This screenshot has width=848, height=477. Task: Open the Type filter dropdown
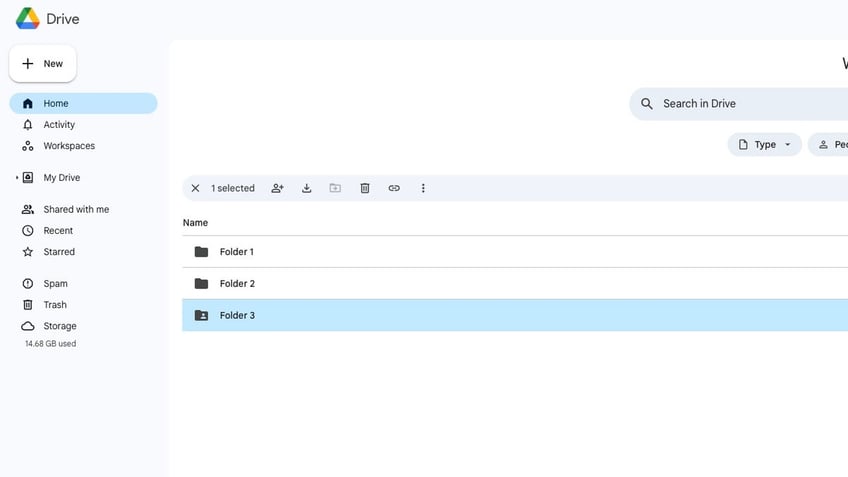[x=764, y=144]
